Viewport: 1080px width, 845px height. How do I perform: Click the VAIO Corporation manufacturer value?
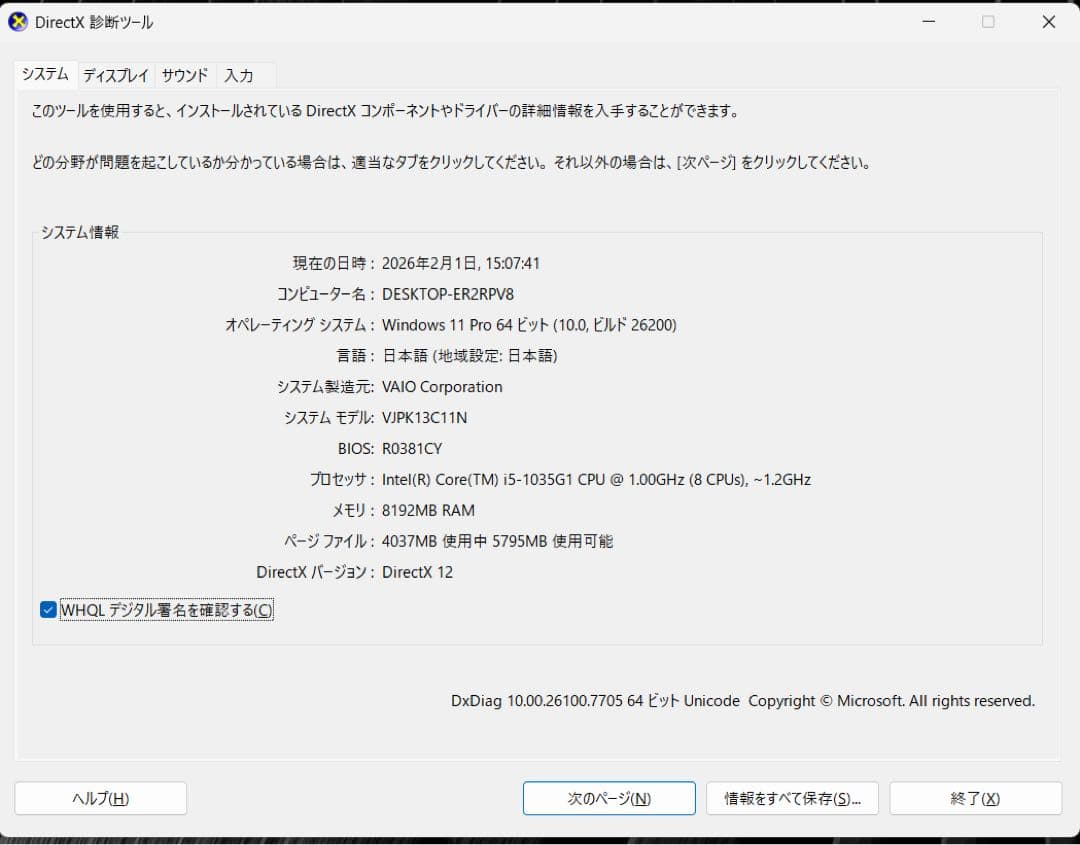pos(442,387)
